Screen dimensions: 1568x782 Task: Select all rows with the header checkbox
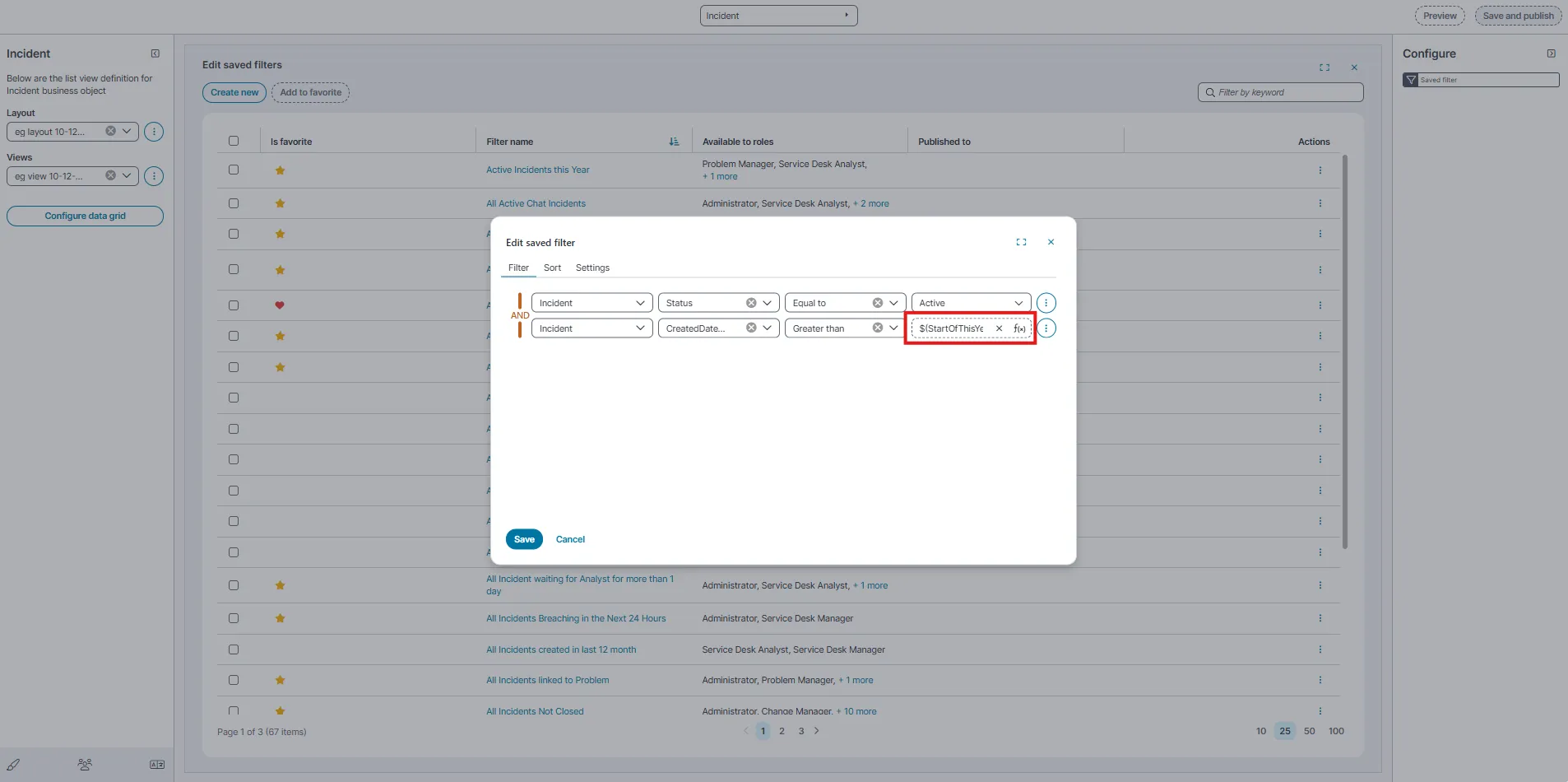pyautogui.click(x=234, y=141)
